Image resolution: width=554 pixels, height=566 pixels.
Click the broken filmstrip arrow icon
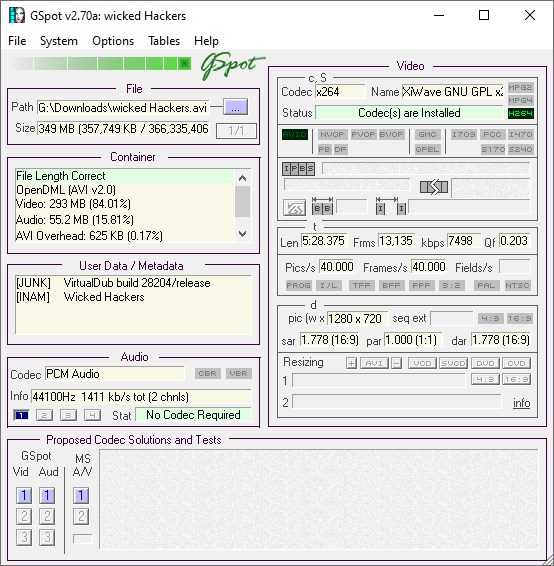(x=434, y=187)
